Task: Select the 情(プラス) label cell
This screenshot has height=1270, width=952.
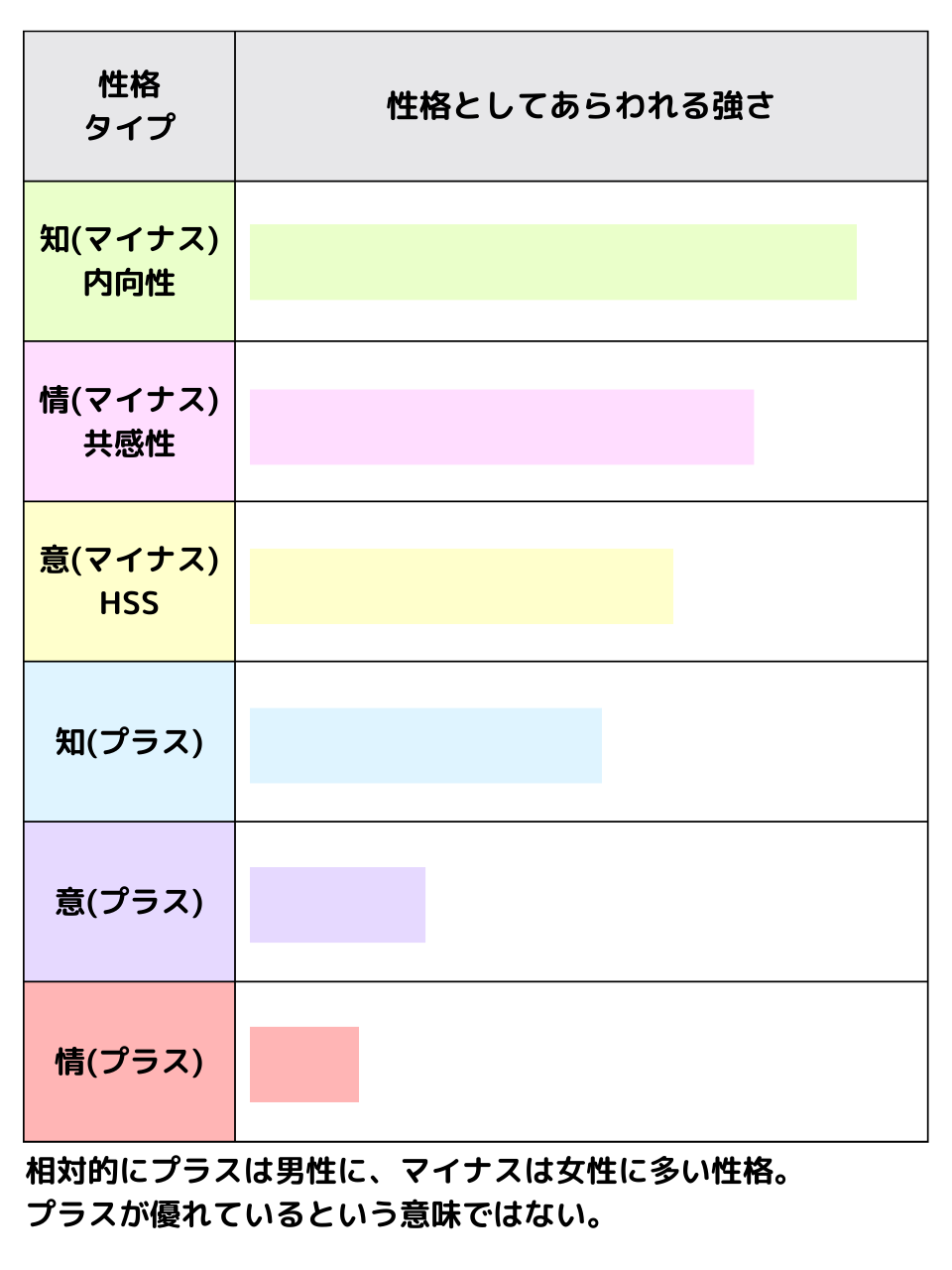Action: pyautogui.click(x=130, y=1062)
